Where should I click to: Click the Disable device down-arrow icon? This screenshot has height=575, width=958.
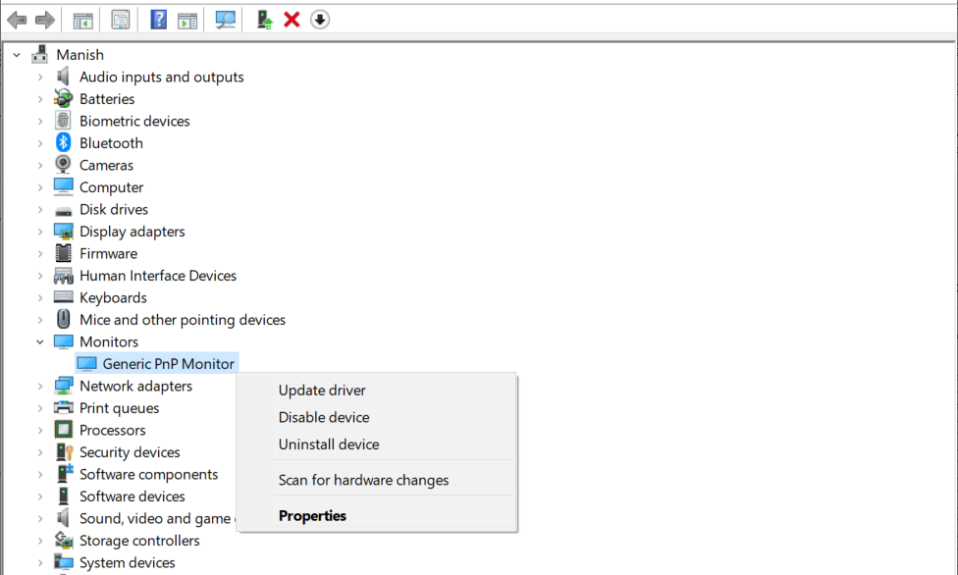click(x=320, y=20)
